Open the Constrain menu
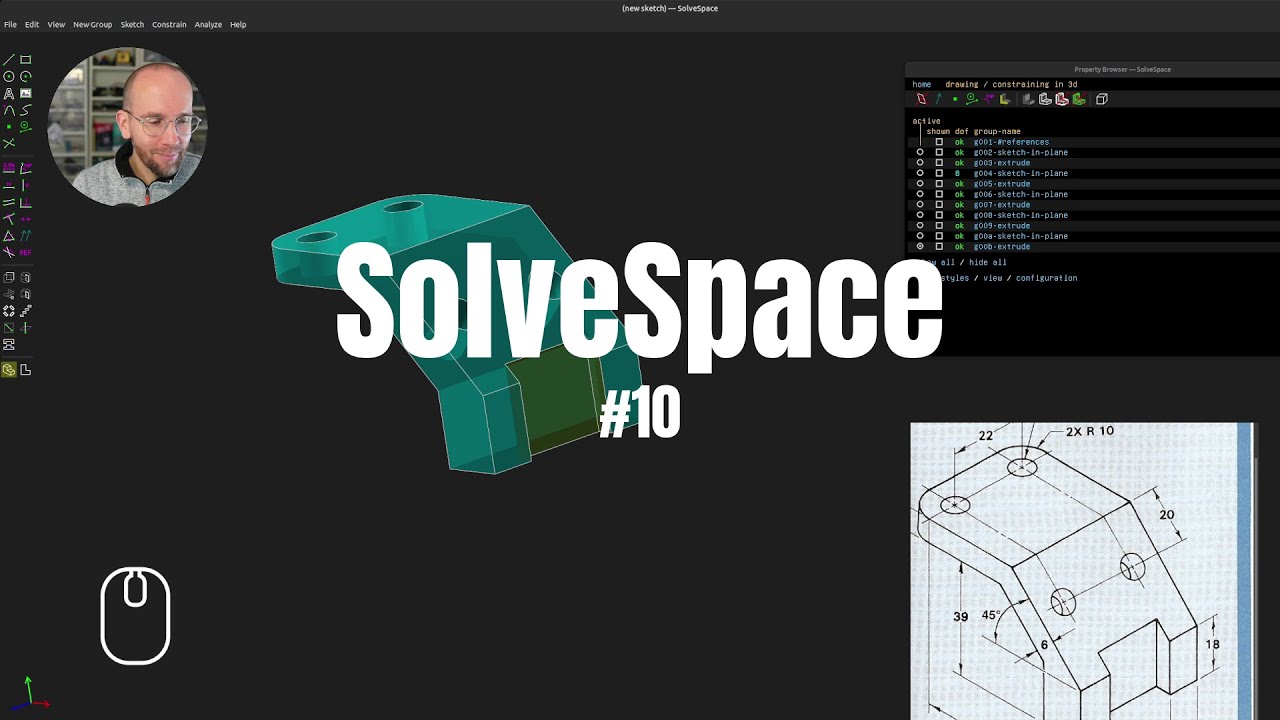1280x720 pixels. [169, 24]
